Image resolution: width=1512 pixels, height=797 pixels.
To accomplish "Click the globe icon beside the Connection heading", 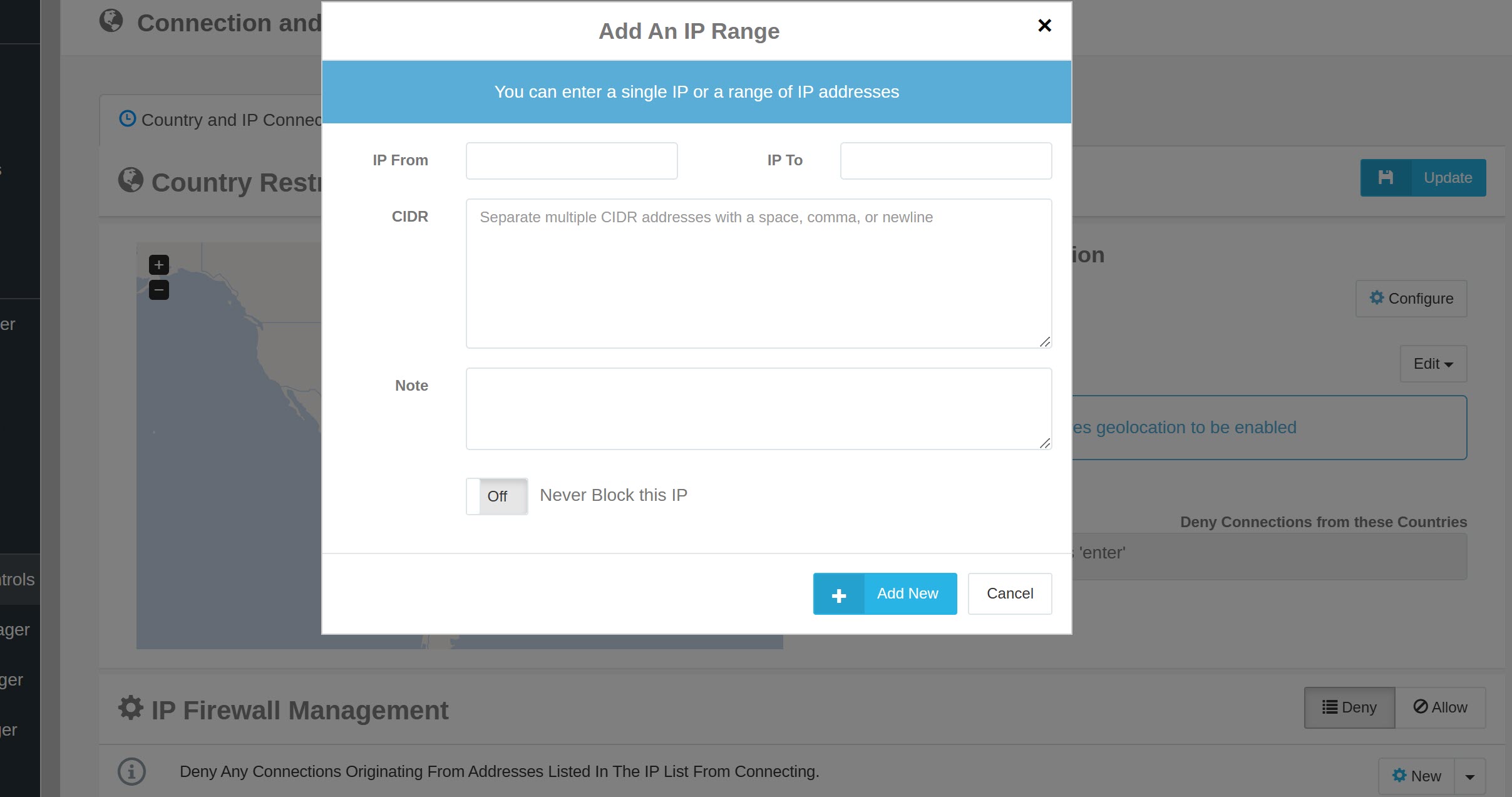I will (112, 21).
